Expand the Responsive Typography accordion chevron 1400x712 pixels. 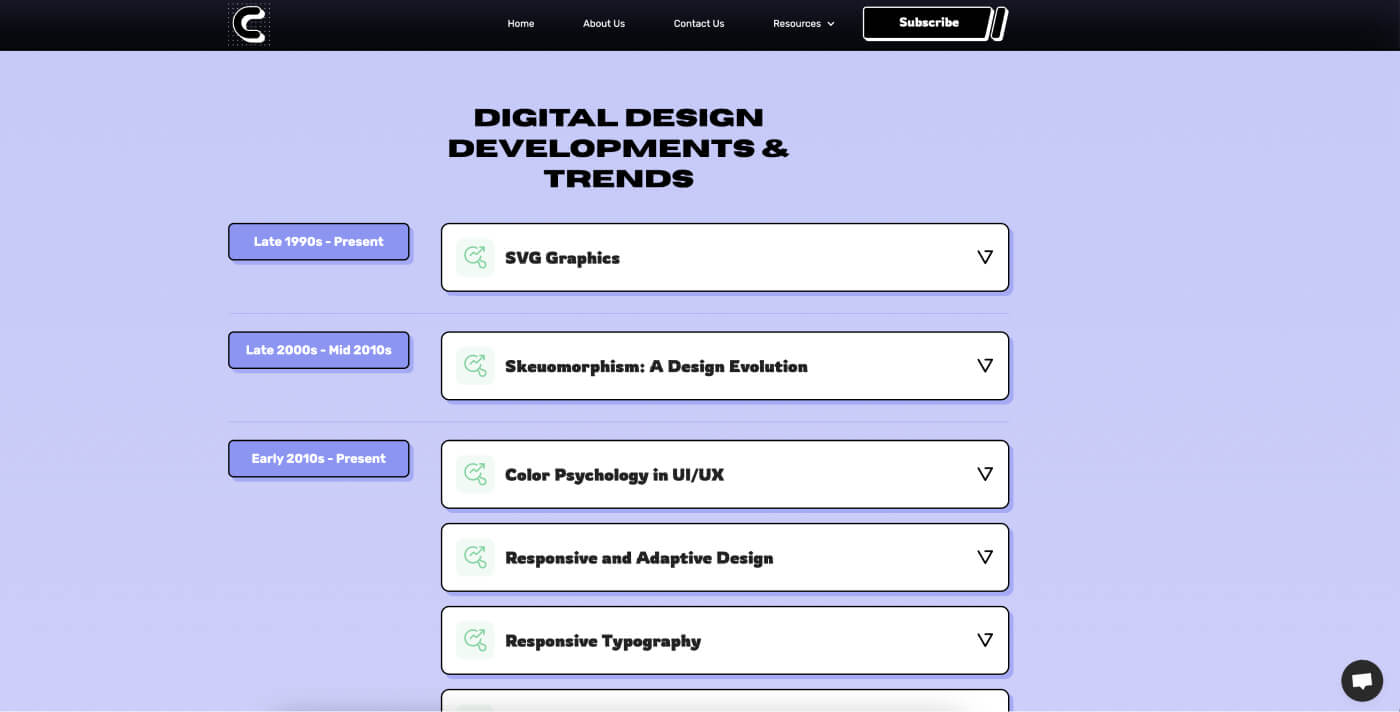pyautogui.click(x=985, y=640)
